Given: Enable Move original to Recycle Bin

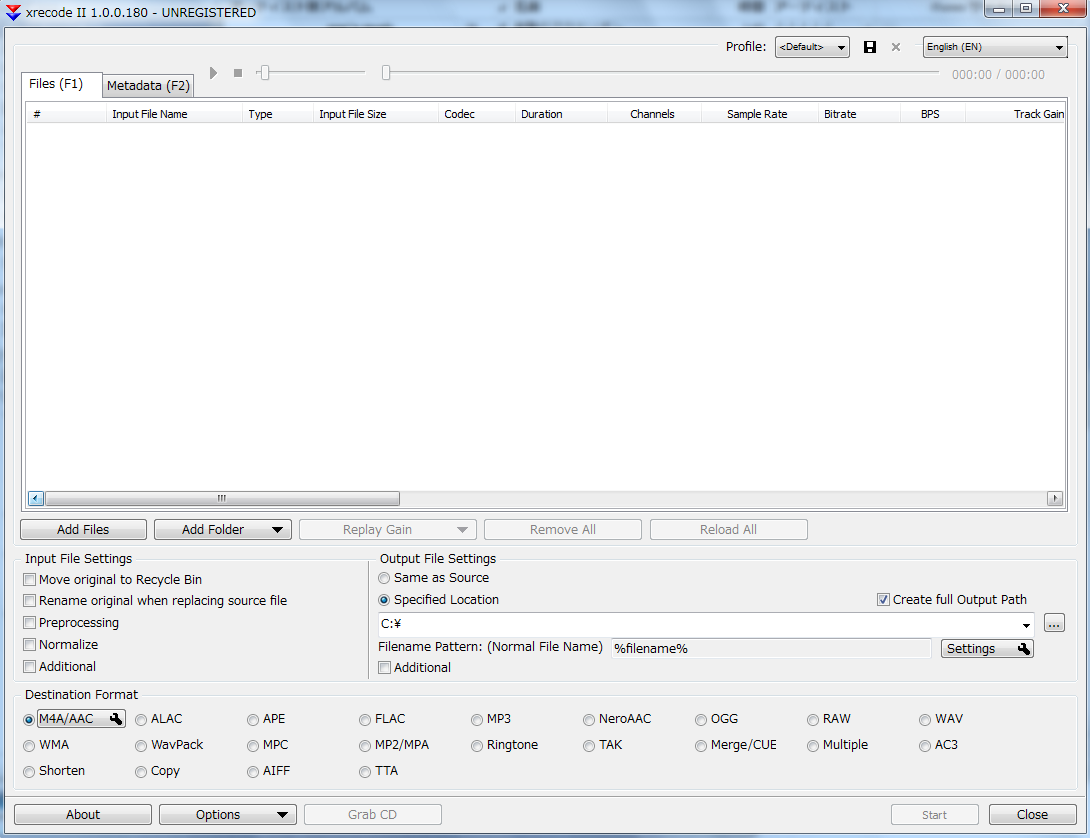Looking at the screenshot, I should coord(29,579).
